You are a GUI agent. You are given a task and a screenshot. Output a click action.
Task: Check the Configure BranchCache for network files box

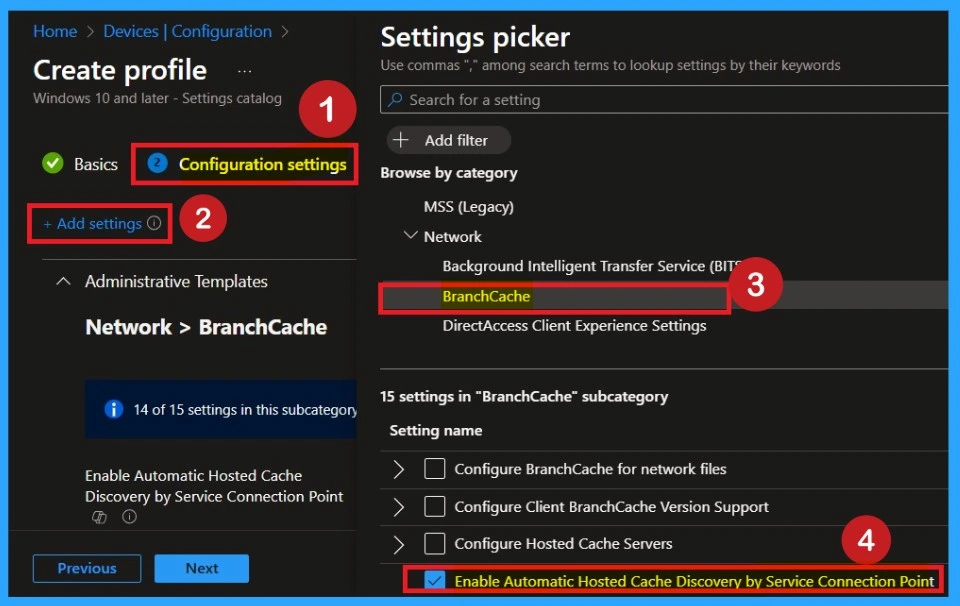click(434, 469)
